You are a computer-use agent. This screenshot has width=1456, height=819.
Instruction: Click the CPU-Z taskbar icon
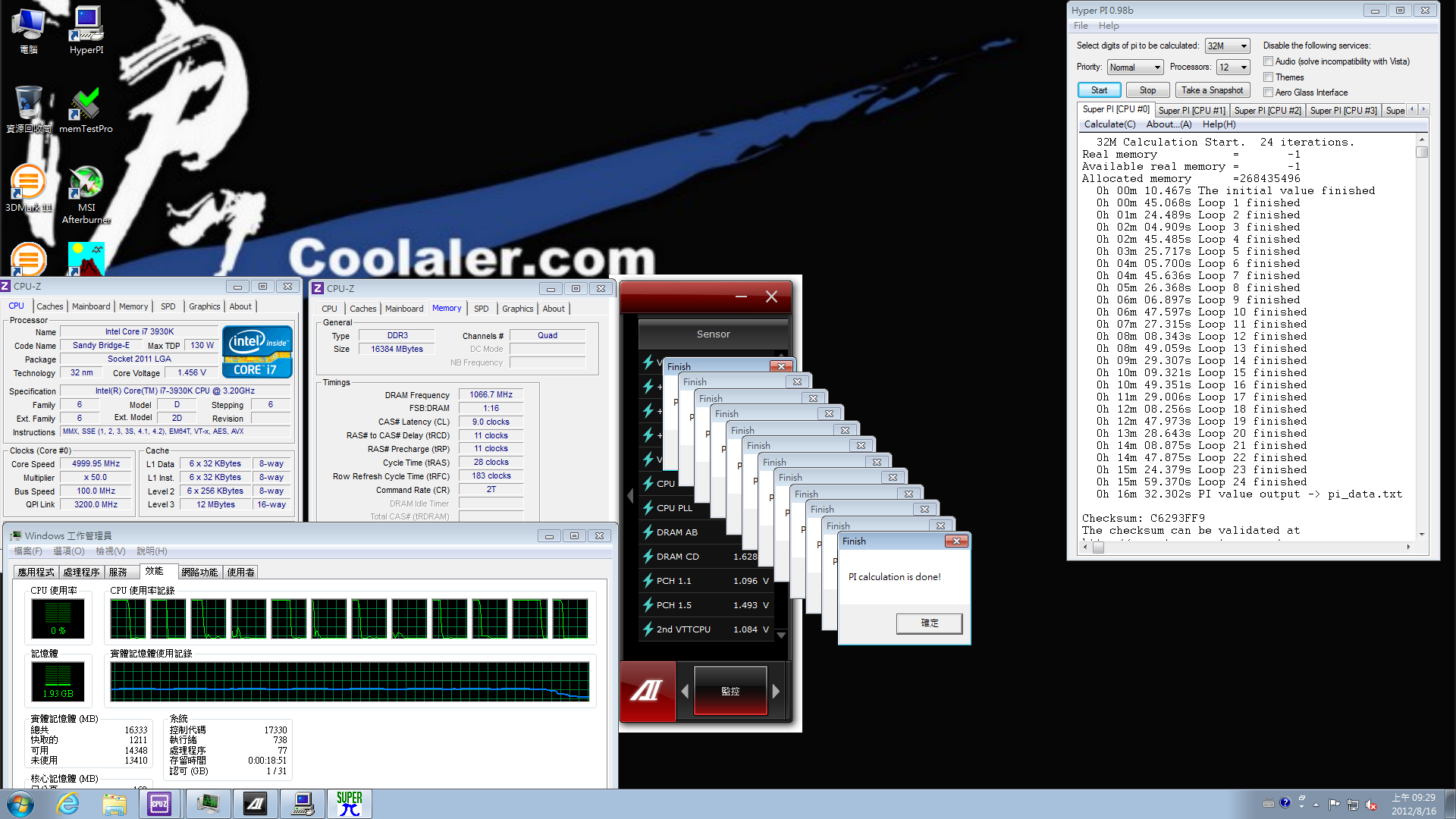159,804
